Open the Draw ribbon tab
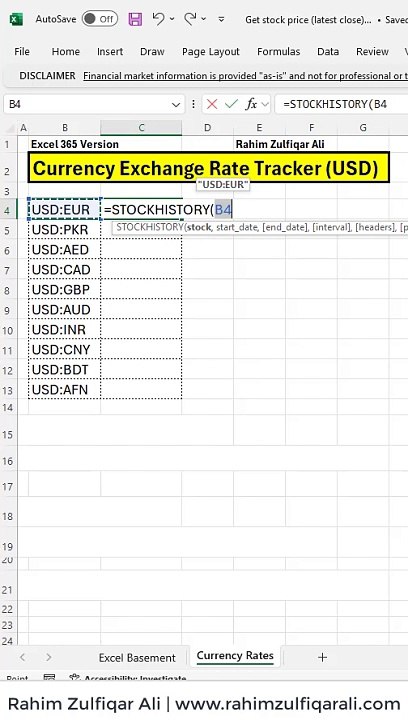The width and height of the screenshot is (408, 720). [x=152, y=52]
